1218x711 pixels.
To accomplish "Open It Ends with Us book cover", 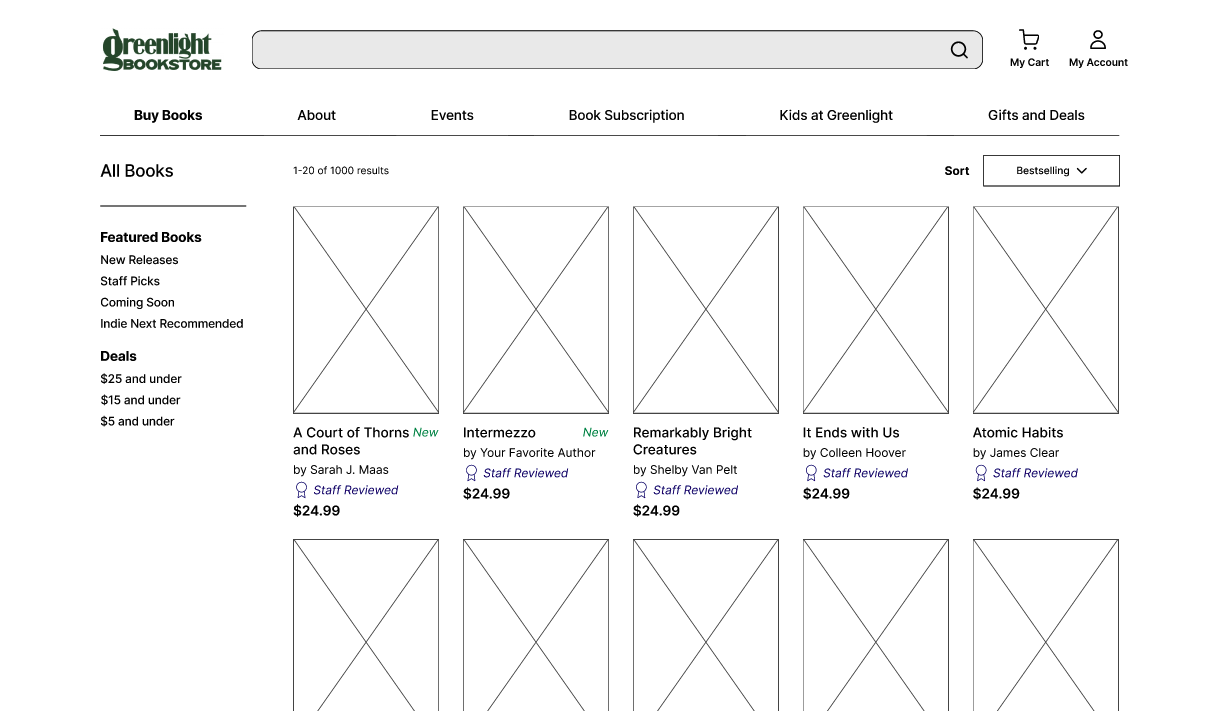I will point(876,310).
